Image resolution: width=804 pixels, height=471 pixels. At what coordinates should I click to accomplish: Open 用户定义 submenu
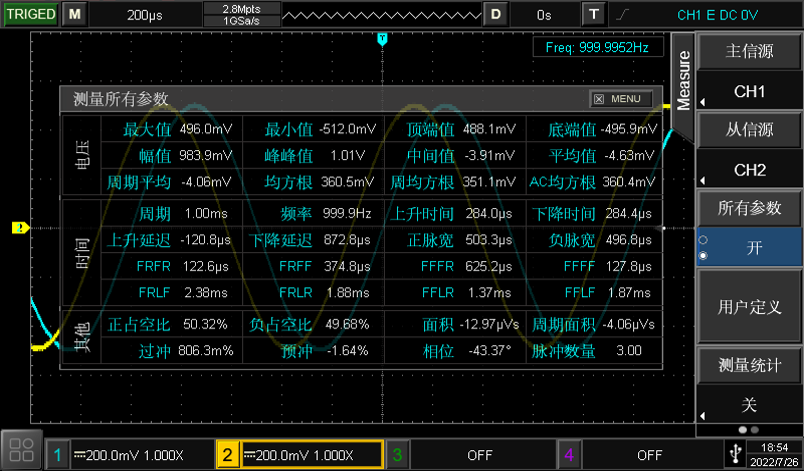click(x=750, y=307)
